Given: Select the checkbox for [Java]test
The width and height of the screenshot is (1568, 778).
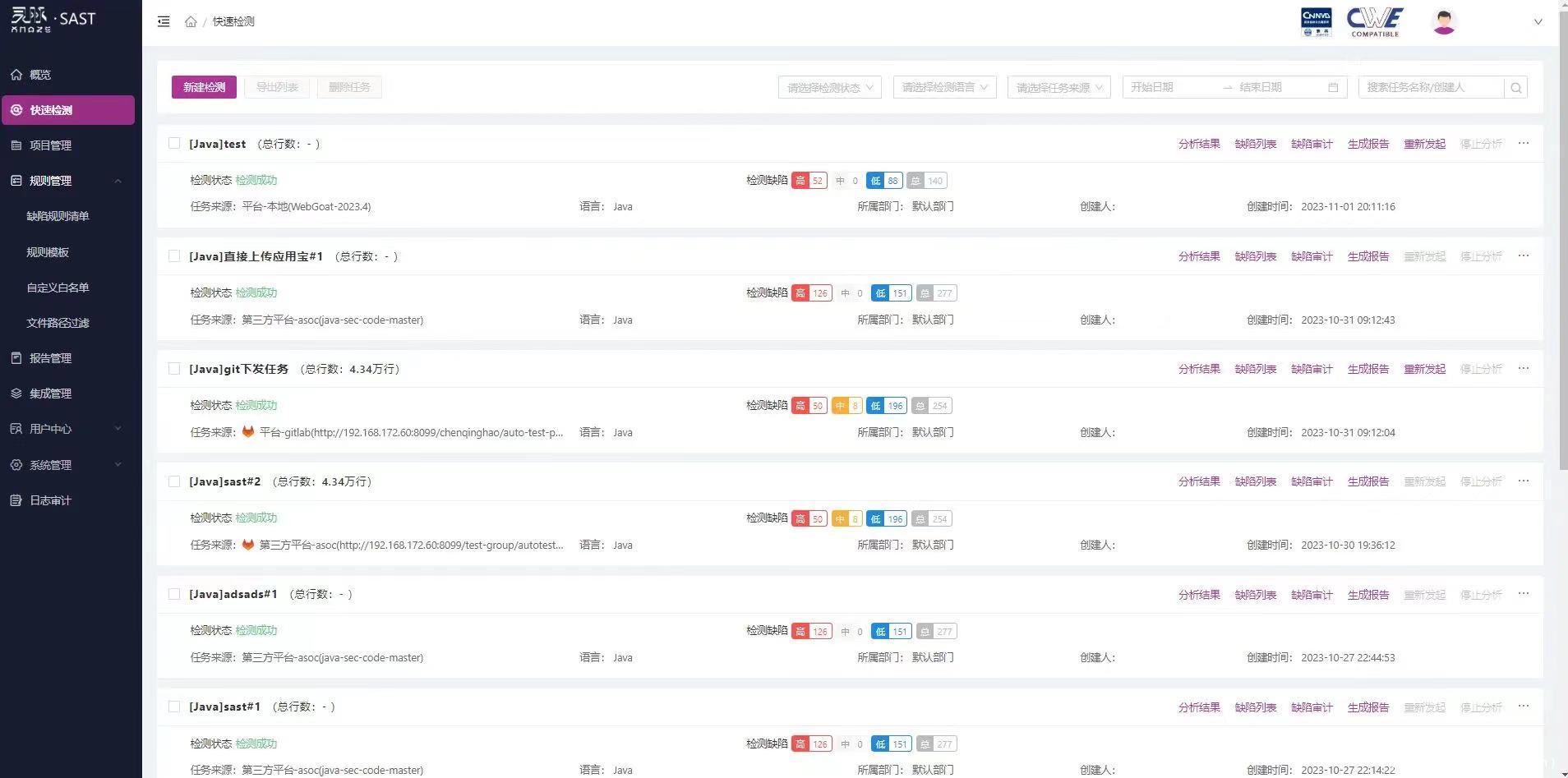Looking at the screenshot, I should 174,144.
